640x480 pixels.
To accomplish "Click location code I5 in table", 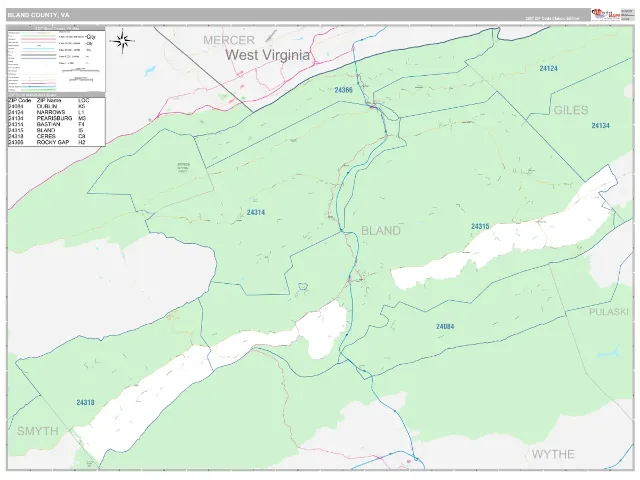I will click(81, 130).
